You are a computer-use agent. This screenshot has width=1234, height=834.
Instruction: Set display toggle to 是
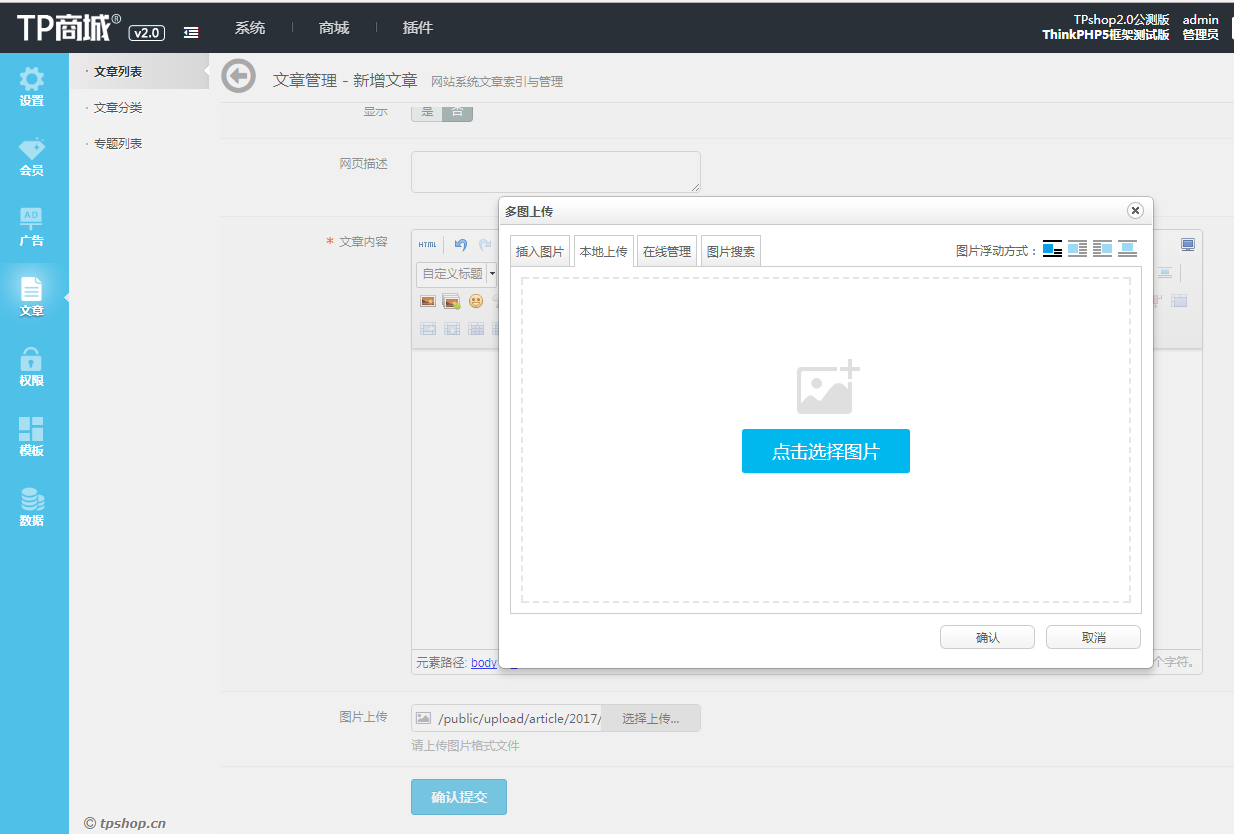(x=427, y=112)
